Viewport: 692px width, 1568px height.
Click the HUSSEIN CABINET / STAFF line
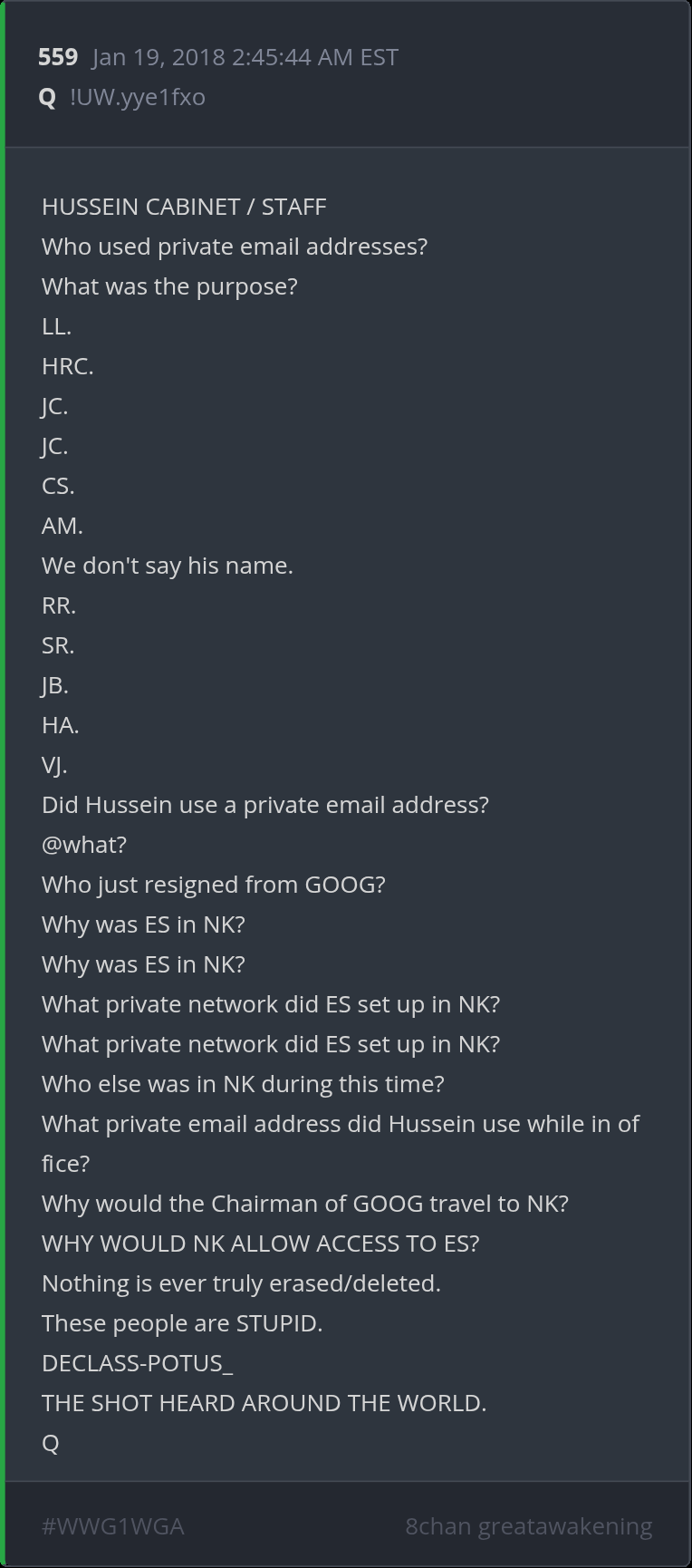[184, 207]
